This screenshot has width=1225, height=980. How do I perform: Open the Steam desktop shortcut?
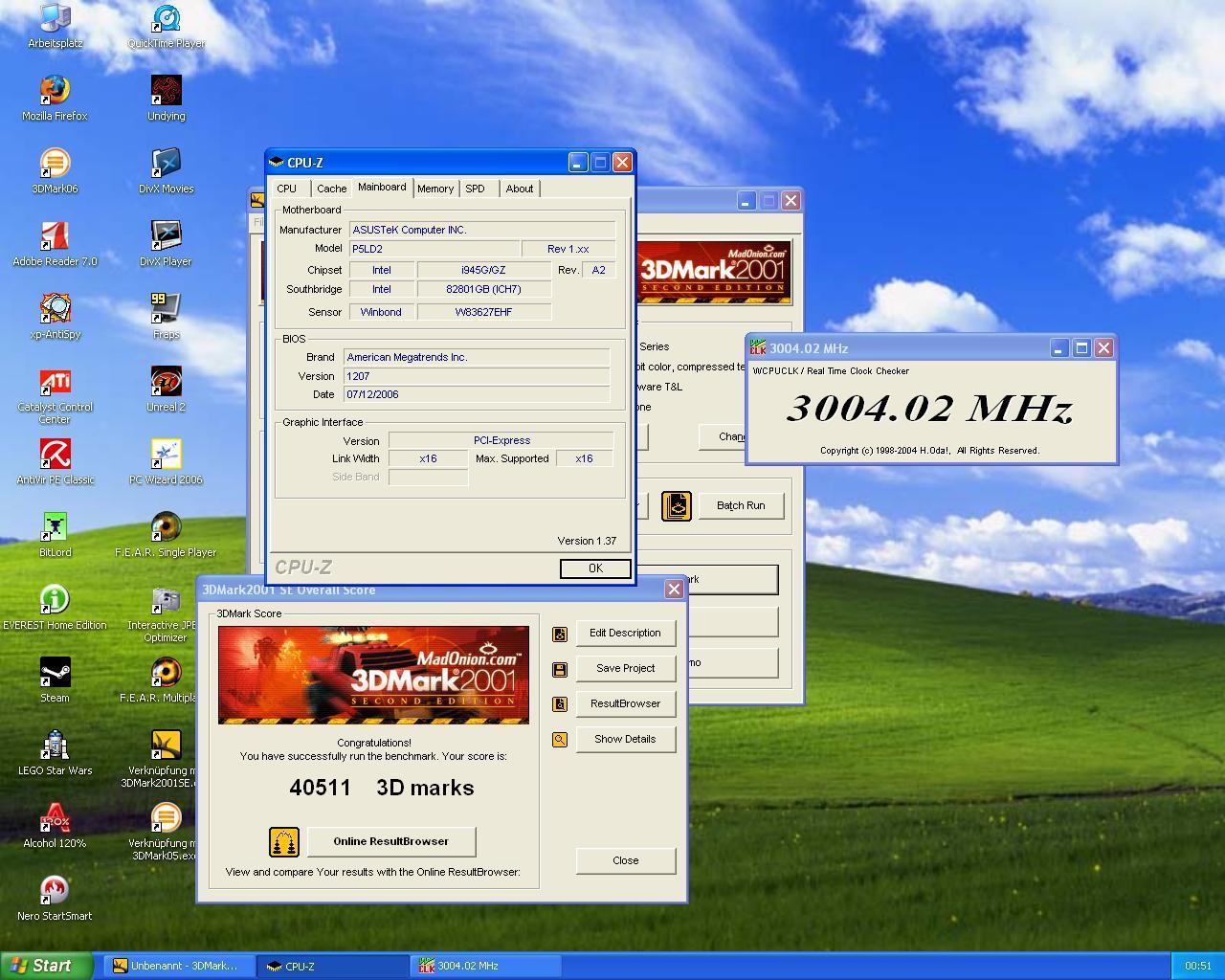(x=55, y=680)
